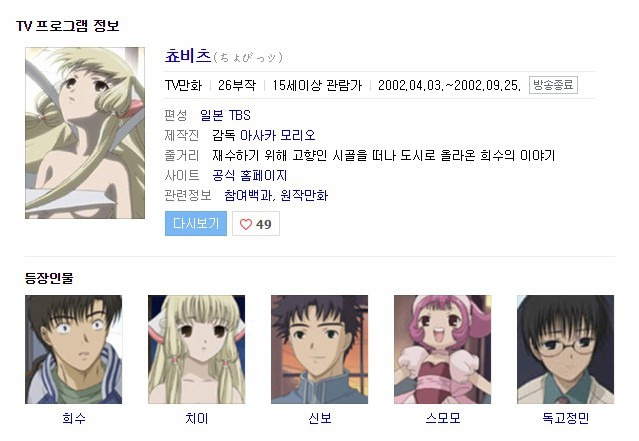The width and height of the screenshot is (639, 441).
Task: Click the 다시보기 replay button
Action: coord(196,223)
